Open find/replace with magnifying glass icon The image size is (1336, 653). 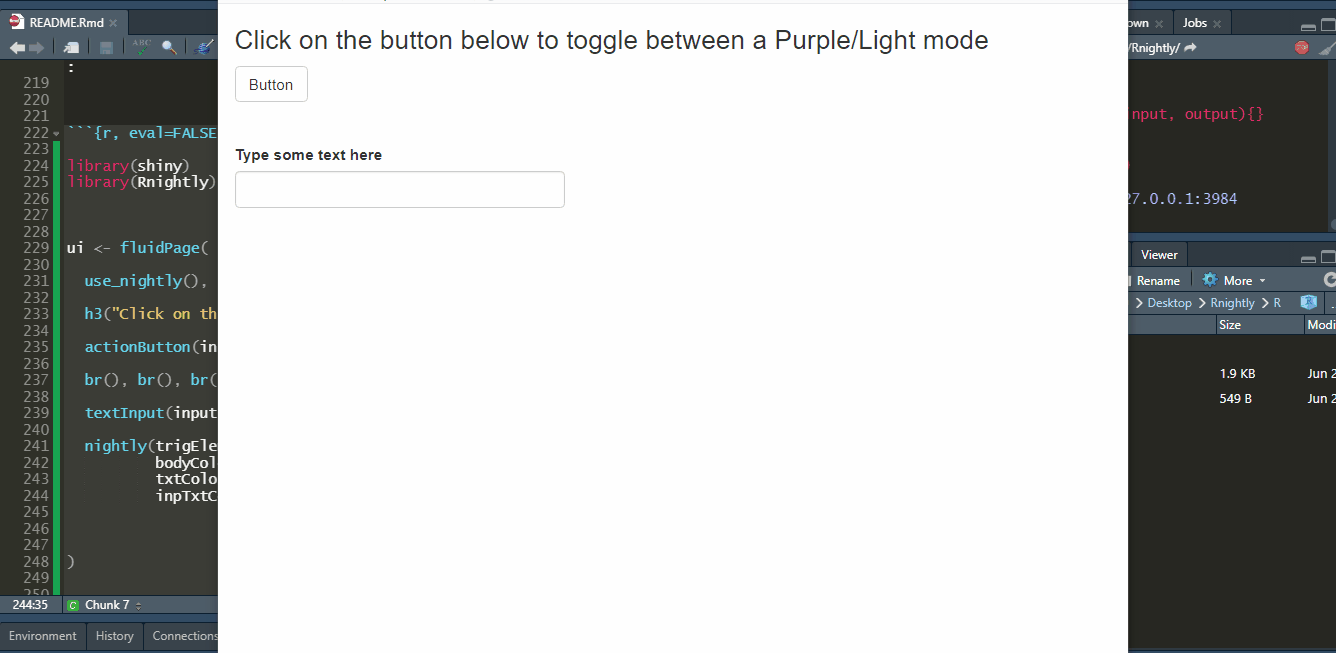click(169, 47)
